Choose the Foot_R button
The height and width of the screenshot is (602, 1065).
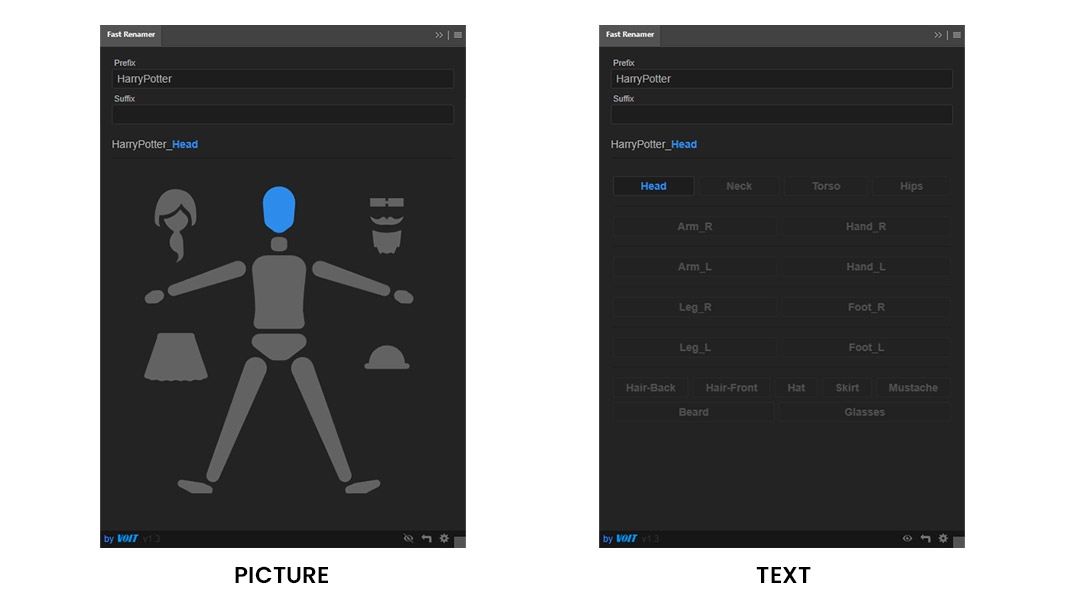point(866,307)
